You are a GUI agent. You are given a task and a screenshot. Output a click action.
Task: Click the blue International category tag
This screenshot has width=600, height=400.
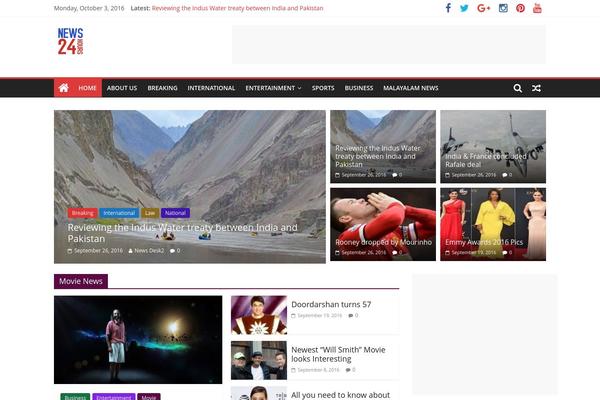coord(119,213)
